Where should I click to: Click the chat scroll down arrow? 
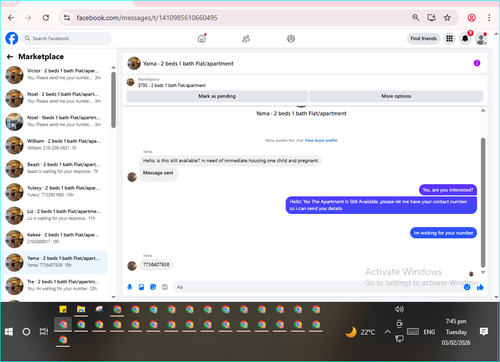coord(483,272)
